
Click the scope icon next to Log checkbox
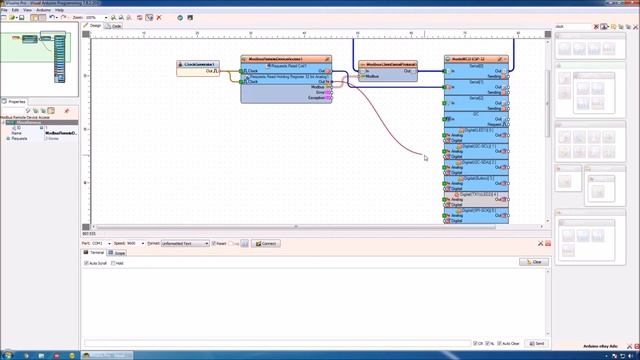click(244, 243)
